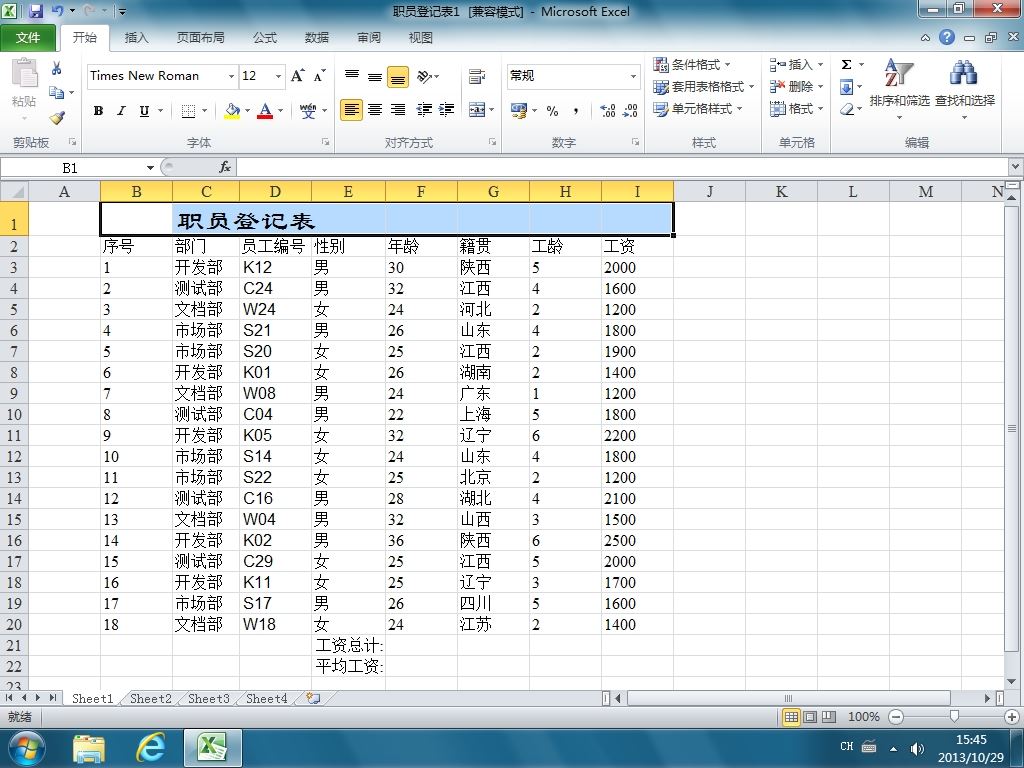Save the workbook from the quick access toolbar
Viewport: 1024px width, 768px height.
click(x=35, y=11)
